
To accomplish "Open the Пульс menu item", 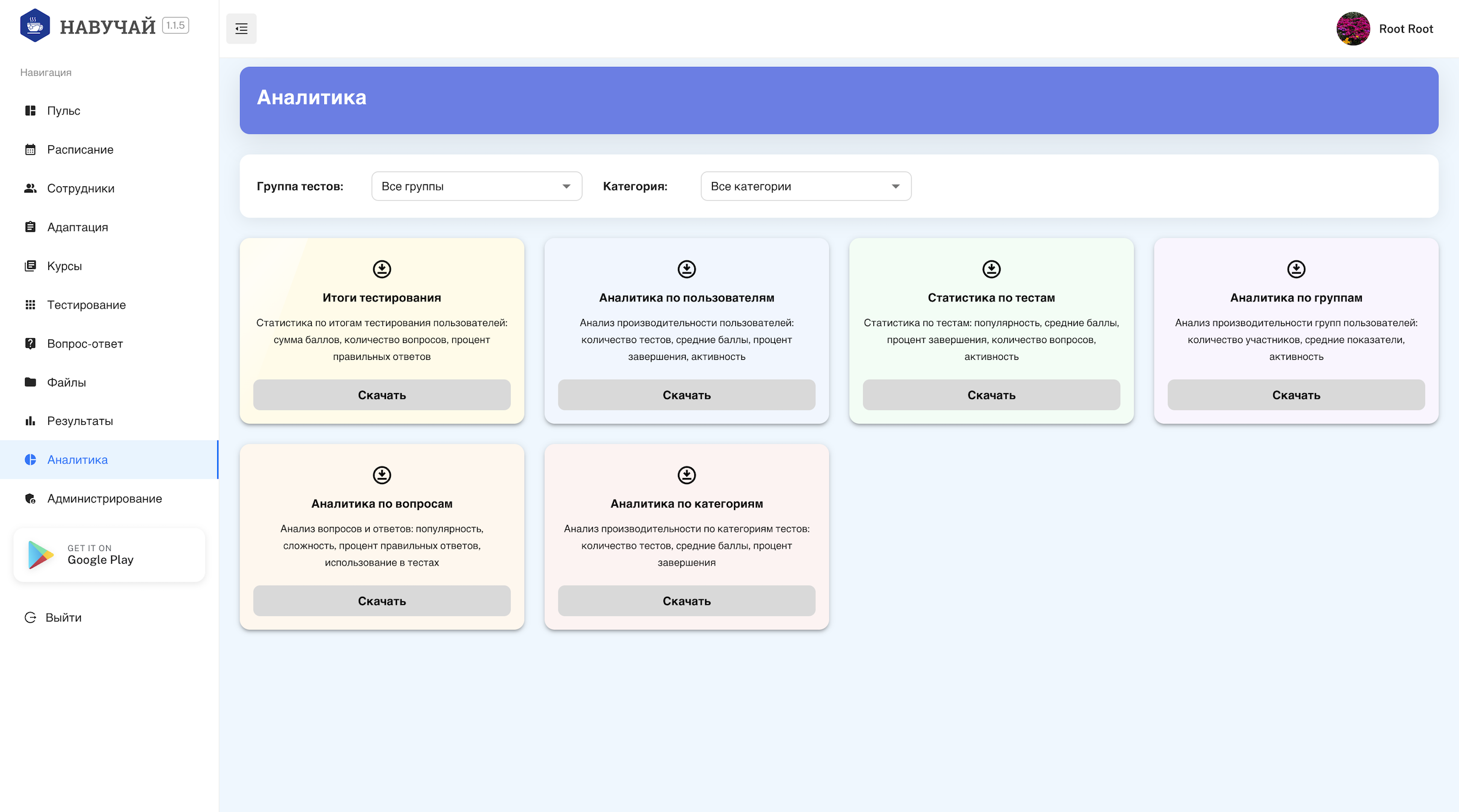I will 109,110.
